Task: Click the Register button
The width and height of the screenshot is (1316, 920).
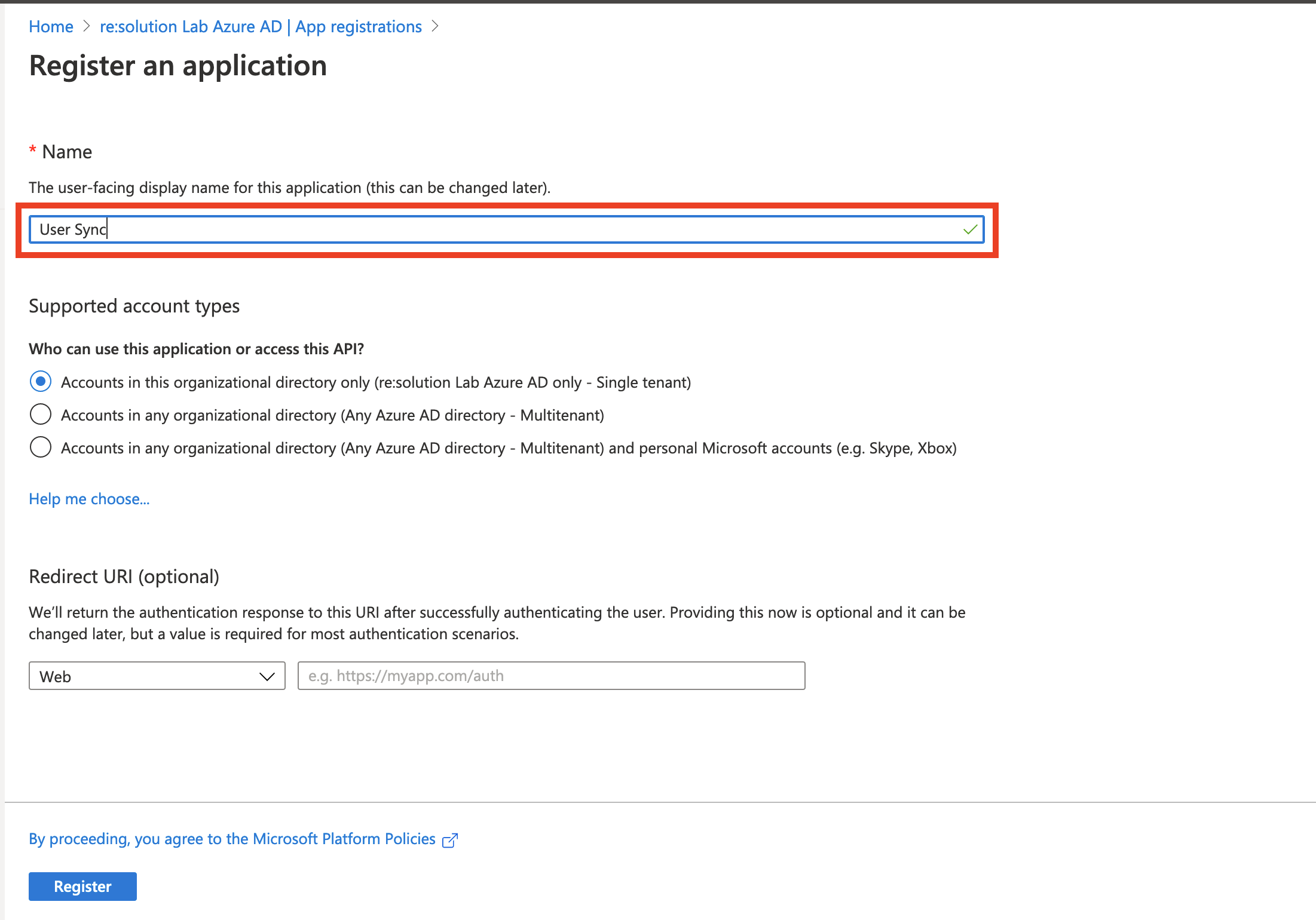Action: click(x=82, y=887)
